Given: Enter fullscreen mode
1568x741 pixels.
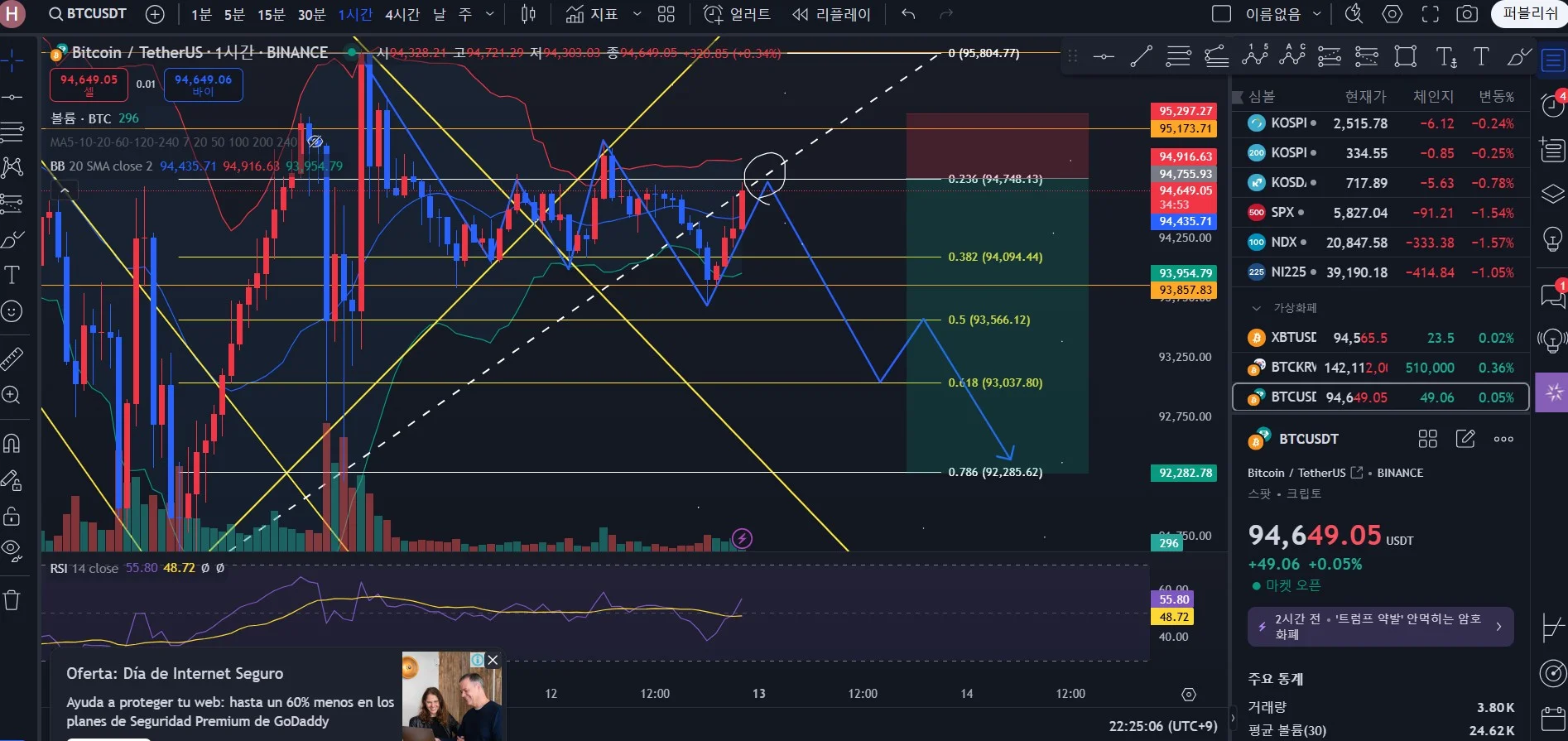Looking at the screenshot, I should 1430,14.
